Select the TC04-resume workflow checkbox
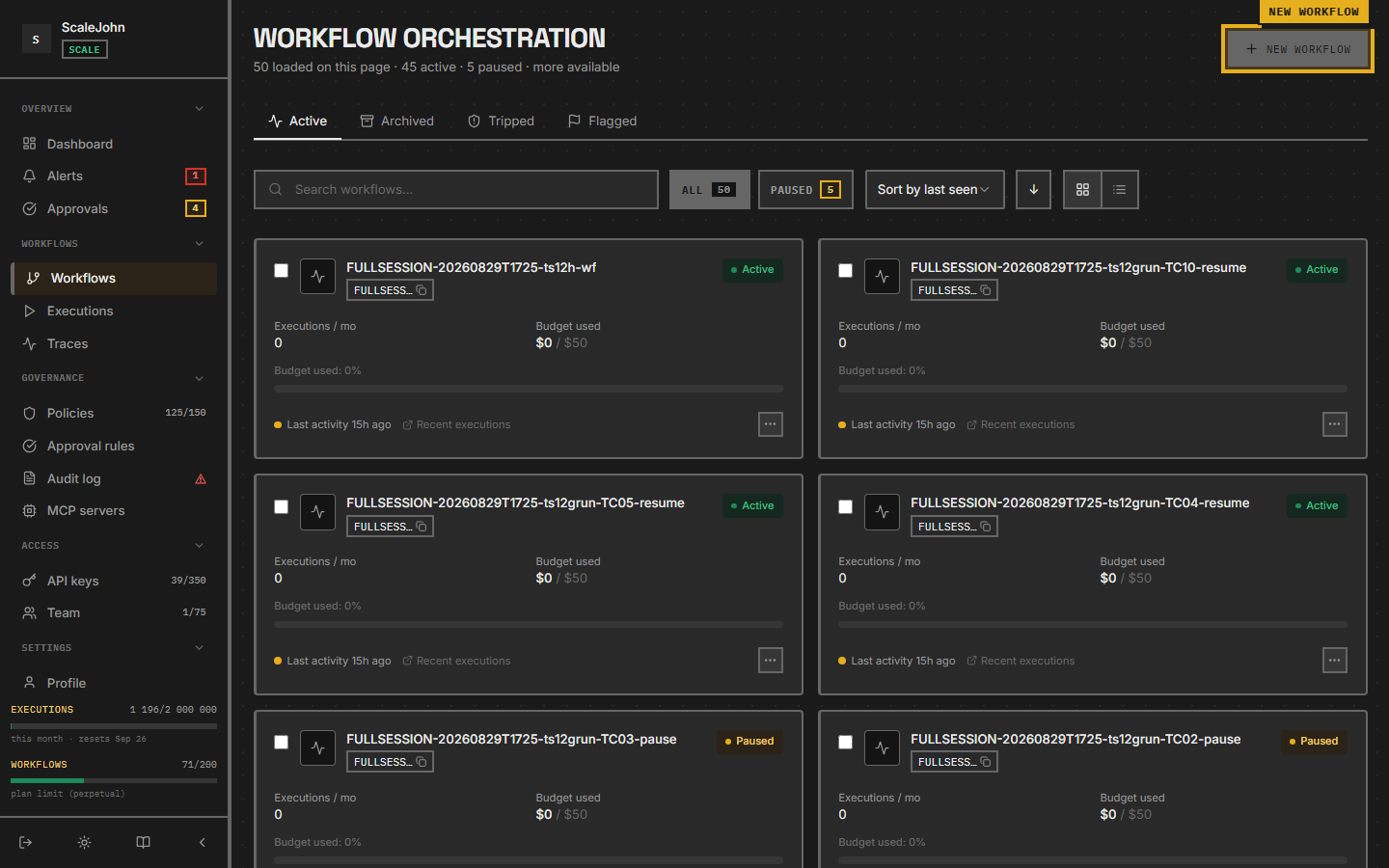 coord(845,506)
